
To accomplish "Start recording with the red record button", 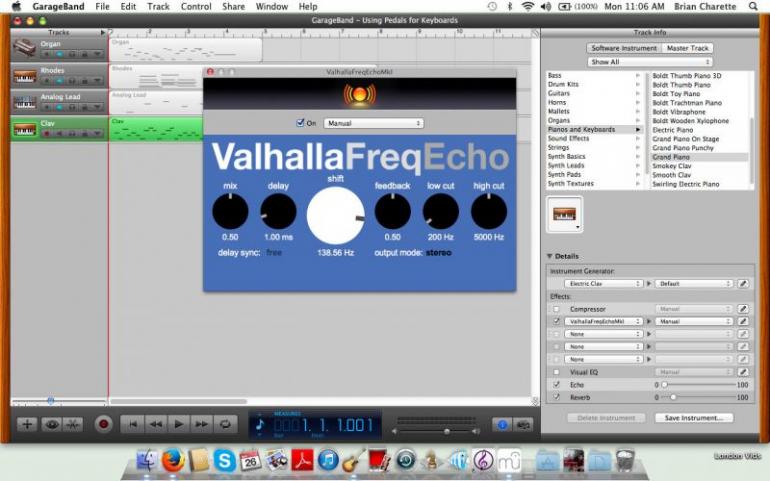I will coord(104,424).
